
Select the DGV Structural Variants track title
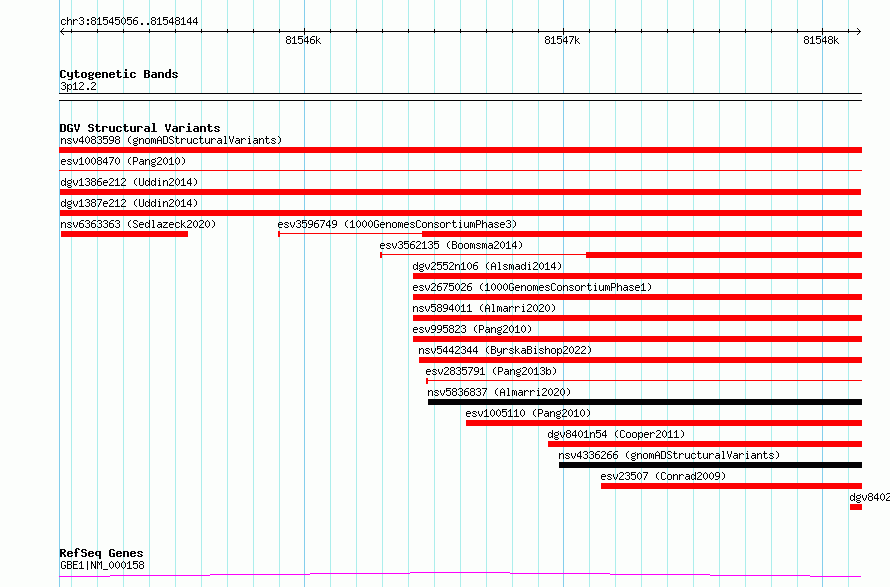coord(140,128)
